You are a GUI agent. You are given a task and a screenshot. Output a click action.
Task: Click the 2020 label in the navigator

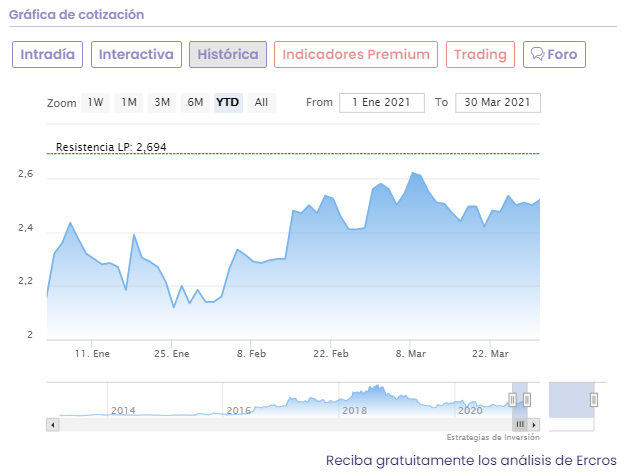pyautogui.click(x=470, y=410)
